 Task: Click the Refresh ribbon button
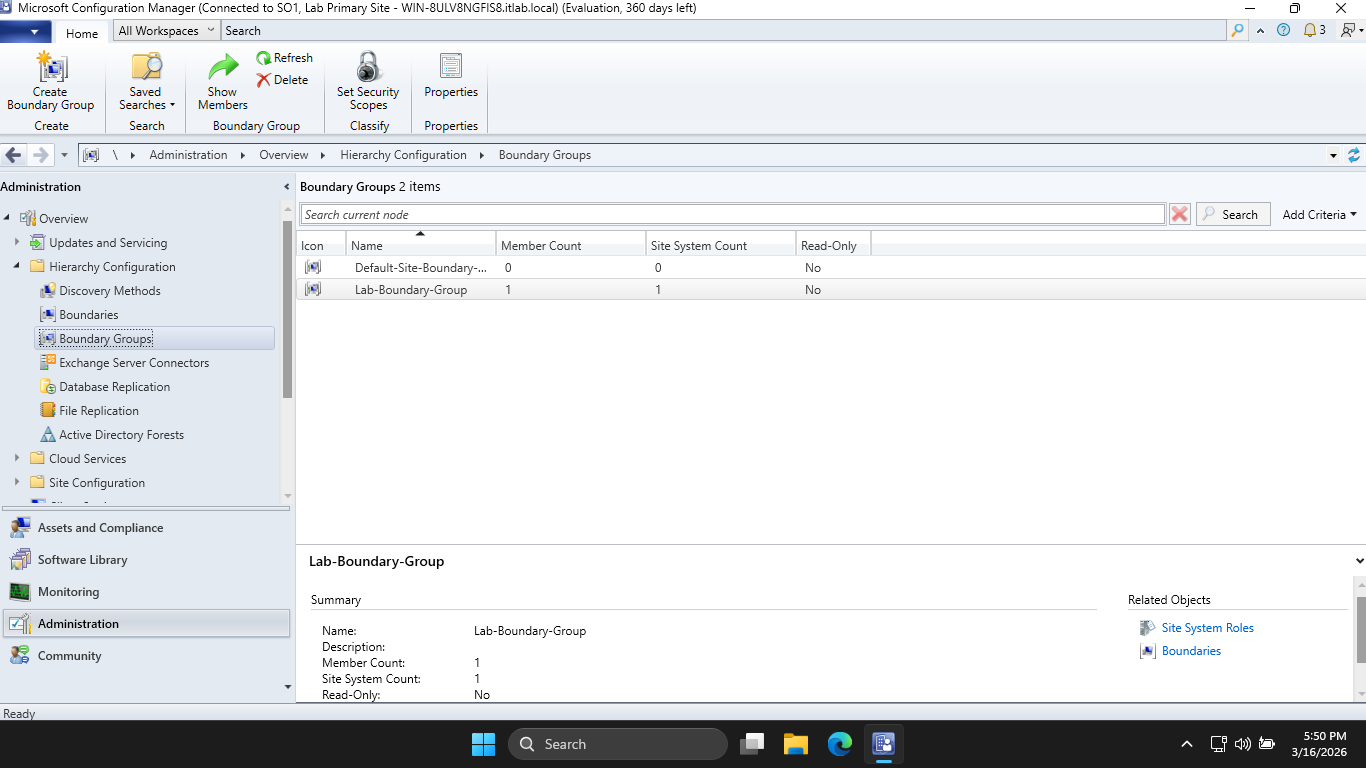point(284,58)
